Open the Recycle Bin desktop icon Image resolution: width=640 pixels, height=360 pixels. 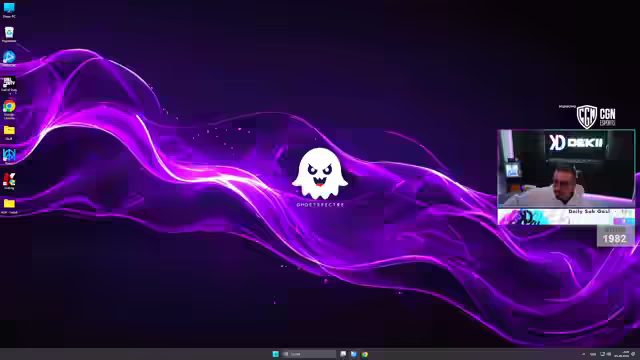point(9,35)
